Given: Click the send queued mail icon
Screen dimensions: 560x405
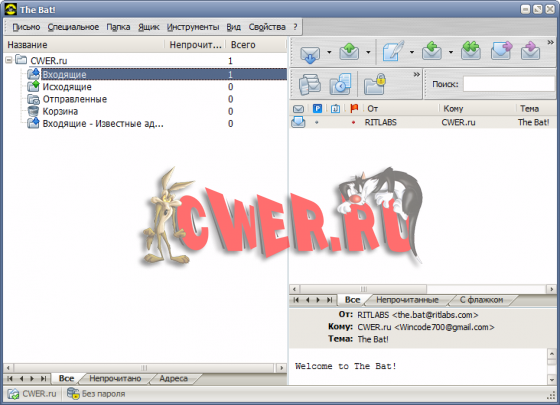Looking at the screenshot, I should point(349,52).
